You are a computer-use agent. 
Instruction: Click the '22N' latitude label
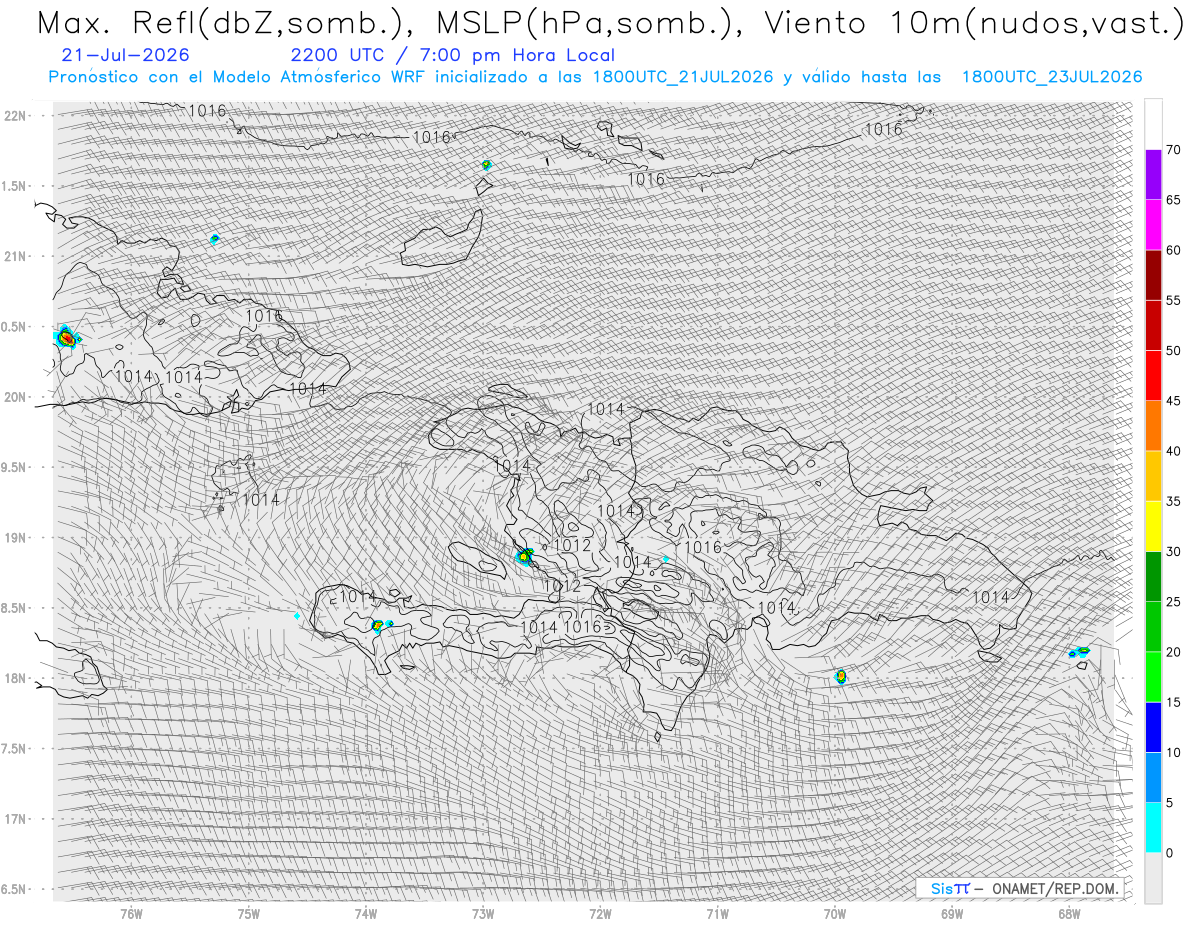(14, 115)
